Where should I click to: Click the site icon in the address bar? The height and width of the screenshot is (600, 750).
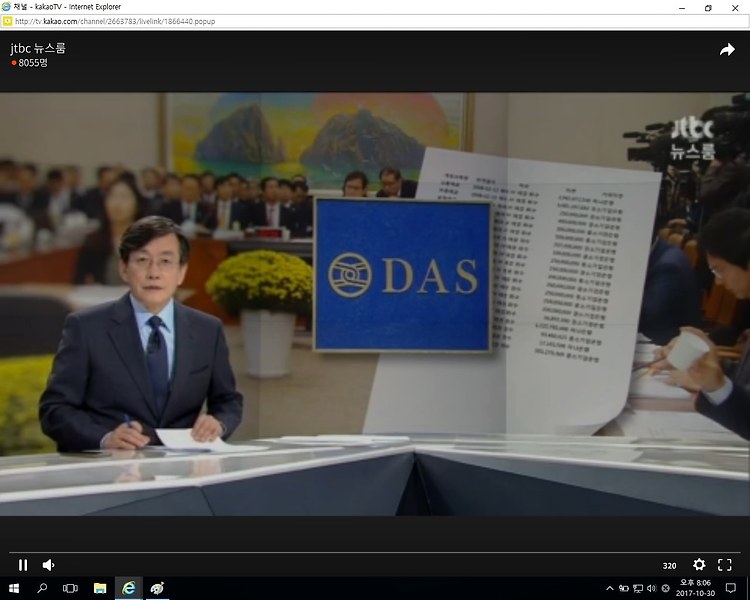click(x=7, y=22)
